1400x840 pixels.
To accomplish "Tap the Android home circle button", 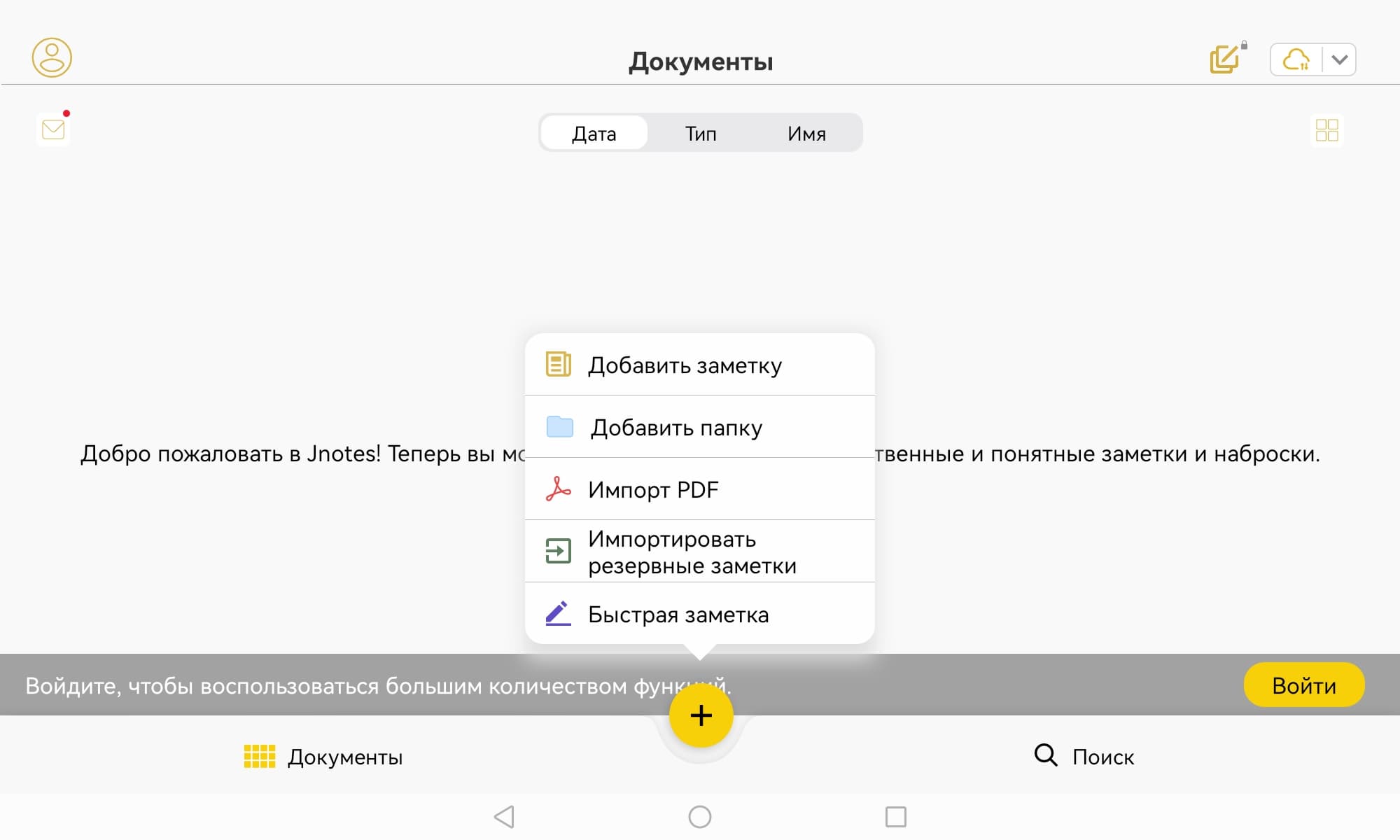I will click(700, 816).
